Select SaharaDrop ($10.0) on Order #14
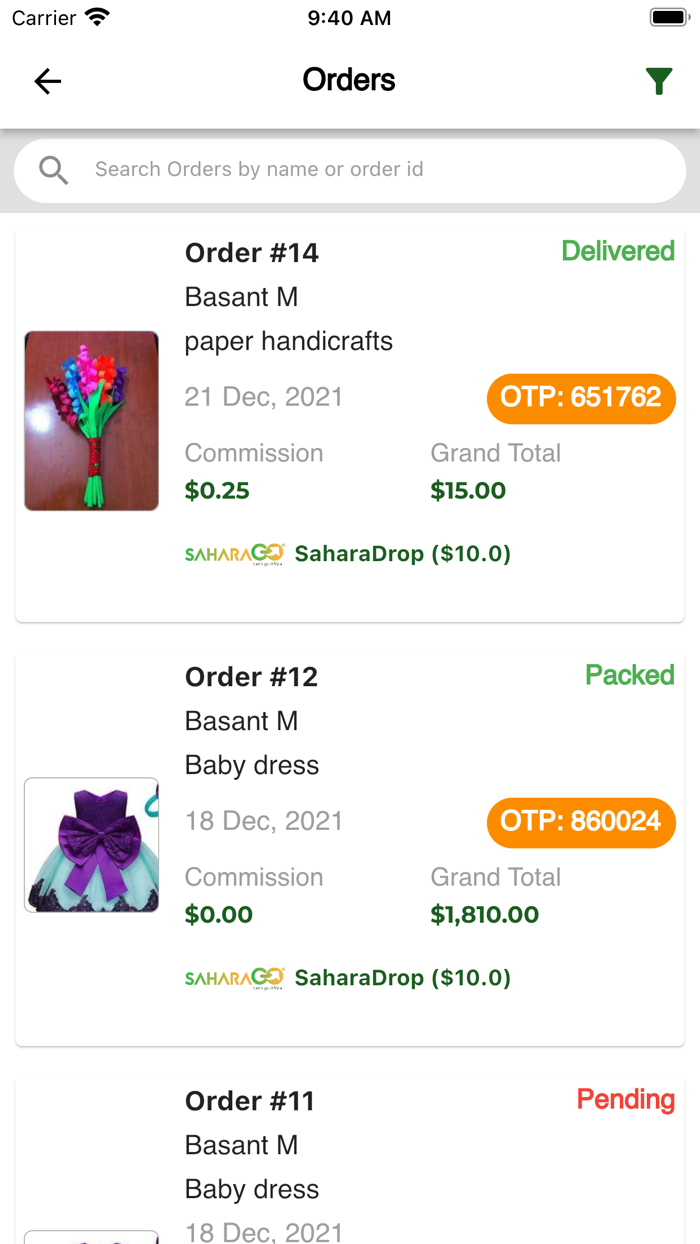Viewport: 700px width, 1244px height. (403, 554)
